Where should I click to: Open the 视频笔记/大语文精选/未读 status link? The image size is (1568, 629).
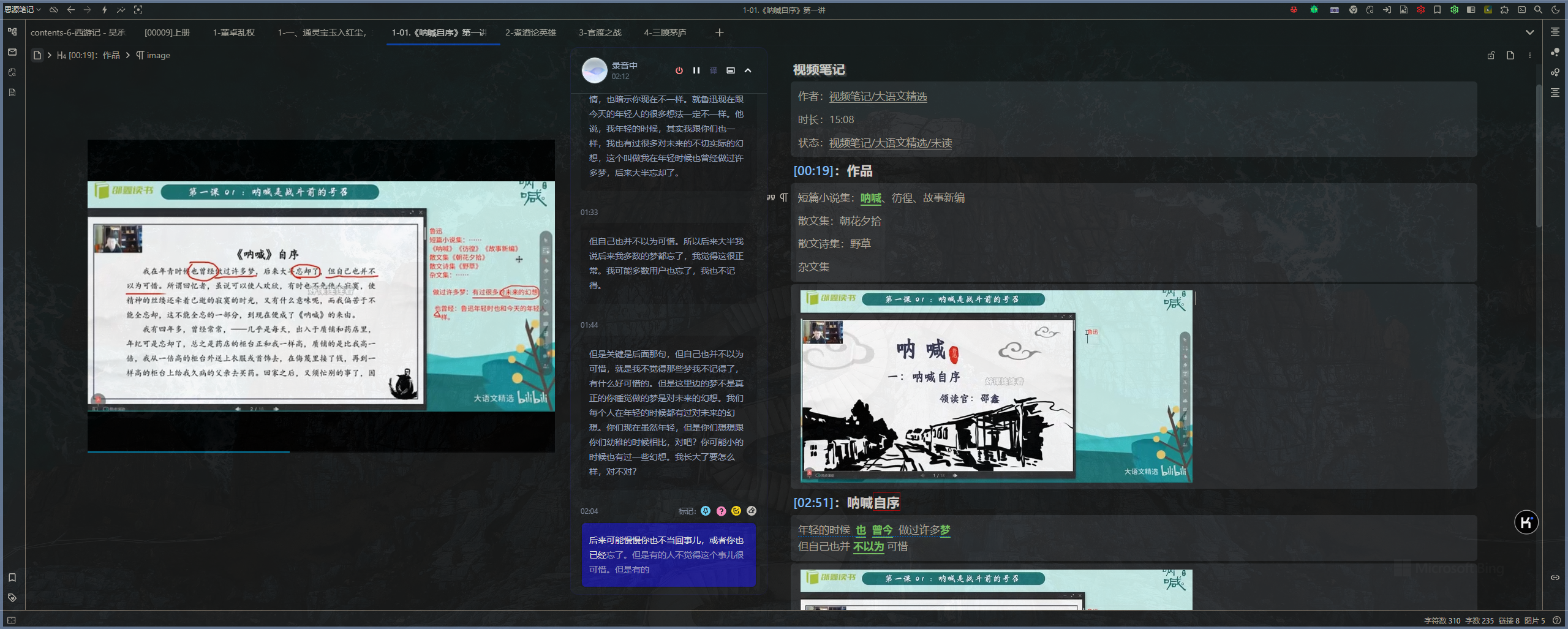890,143
